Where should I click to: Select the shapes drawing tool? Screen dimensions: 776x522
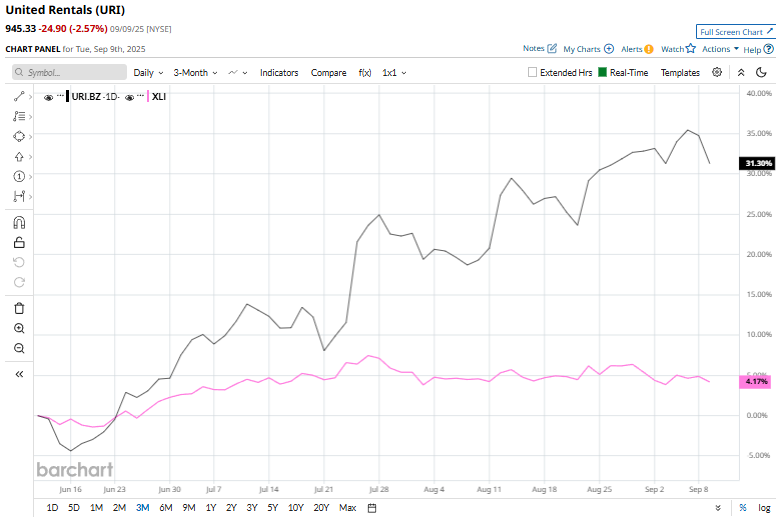pos(19,137)
